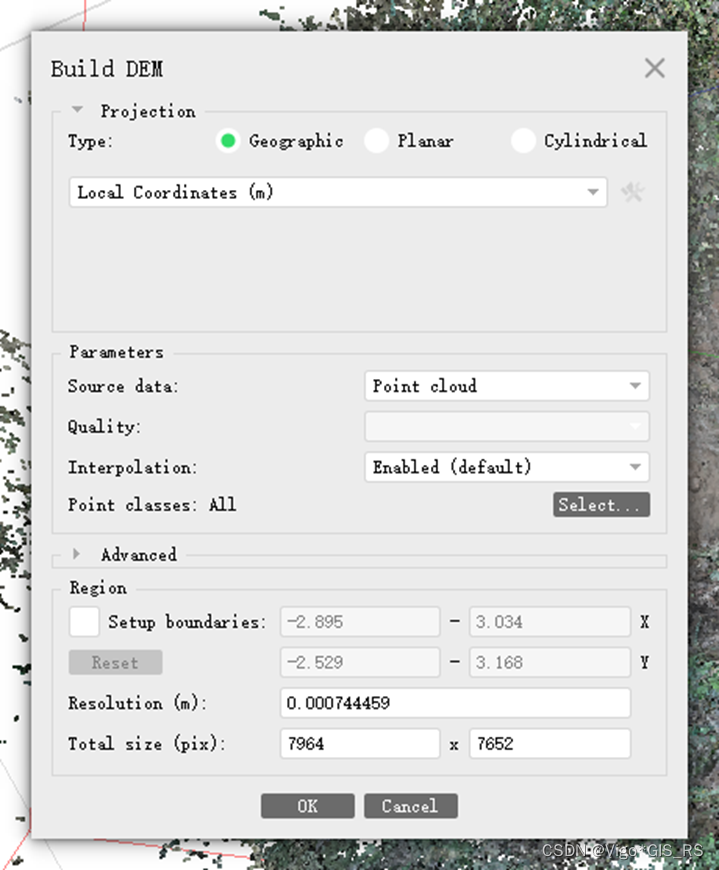Click the 'Total size (pix):' label
Viewport: 719px width, 870px height.
coord(146,743)
